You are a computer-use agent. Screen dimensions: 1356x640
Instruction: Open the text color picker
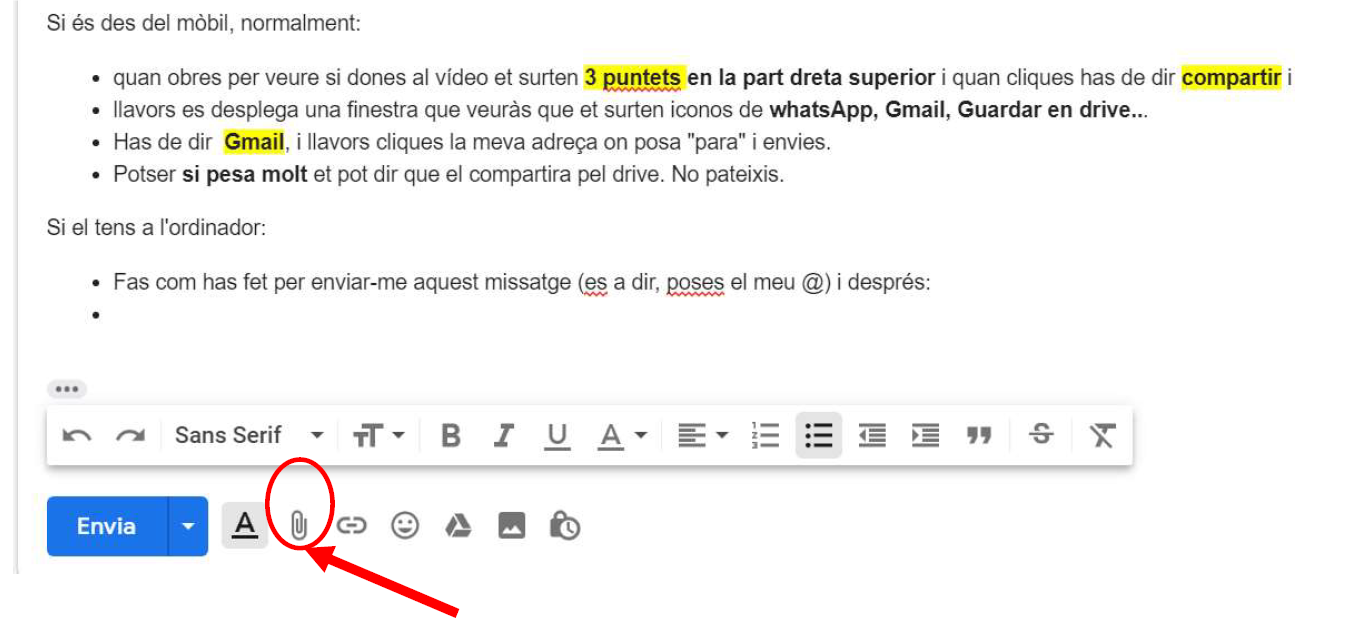coord(623,436)
